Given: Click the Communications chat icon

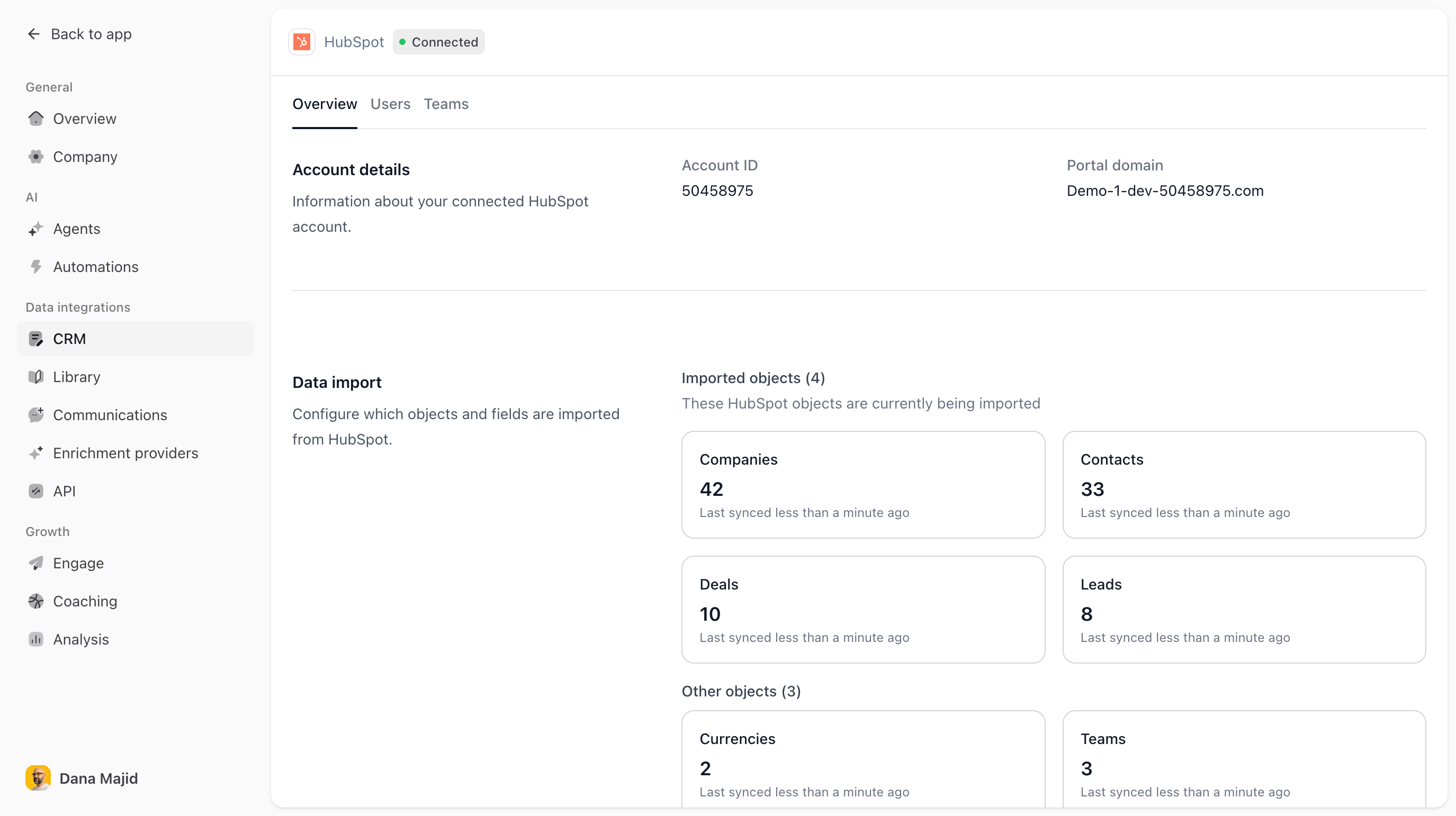Looking at the screenshot, I should 35,415.
